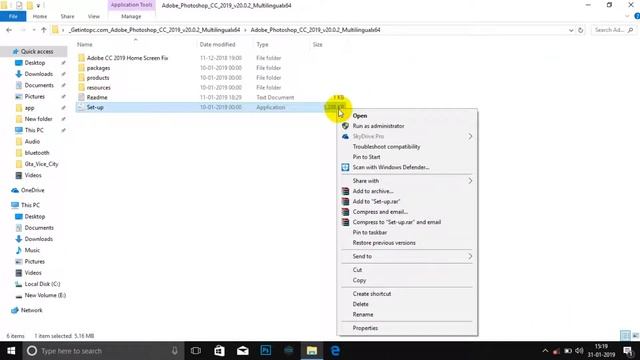Go up one folder level arrow

(44, 30)
